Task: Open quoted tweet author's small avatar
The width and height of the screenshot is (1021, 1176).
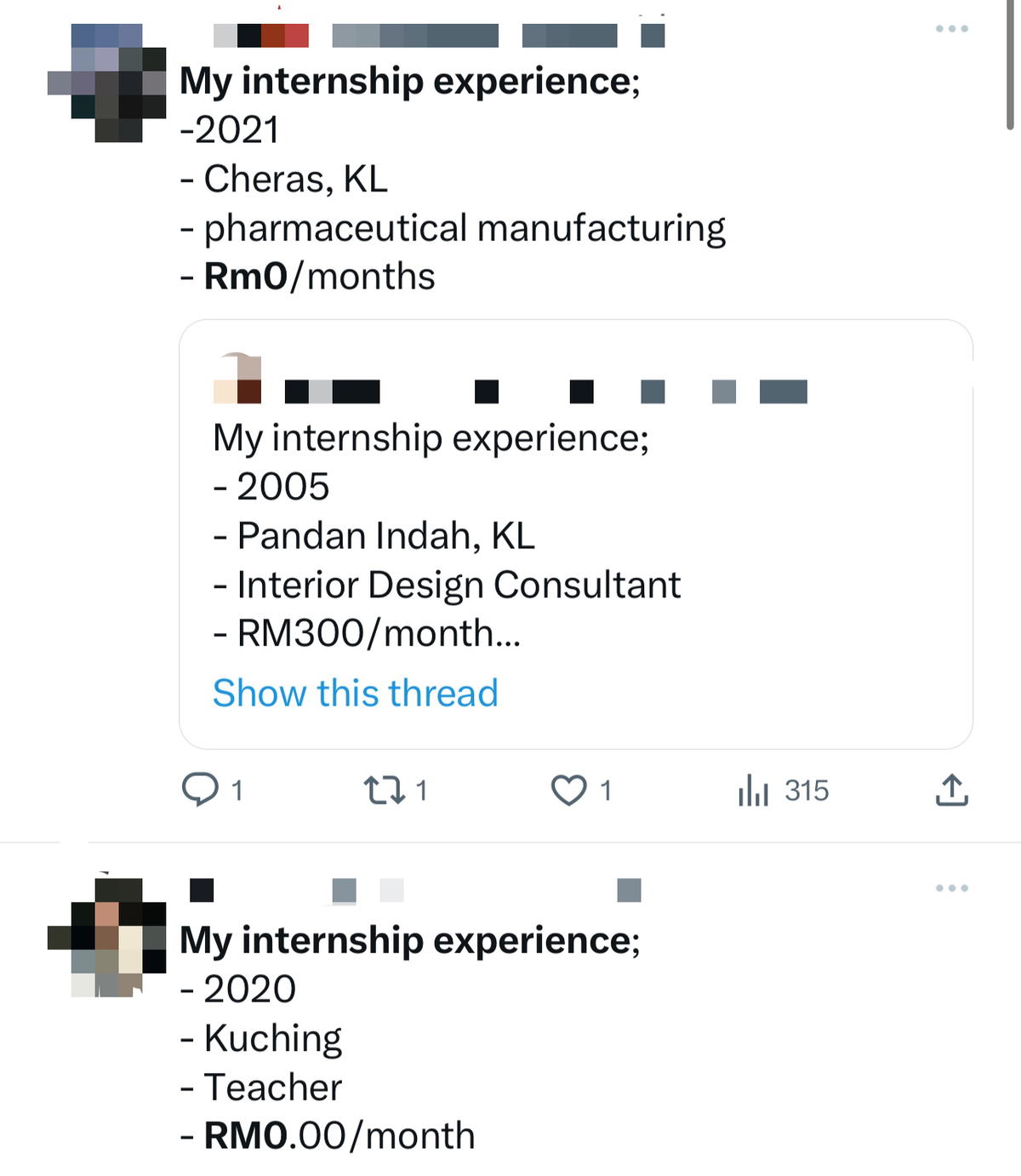Action: pos(237,379)
